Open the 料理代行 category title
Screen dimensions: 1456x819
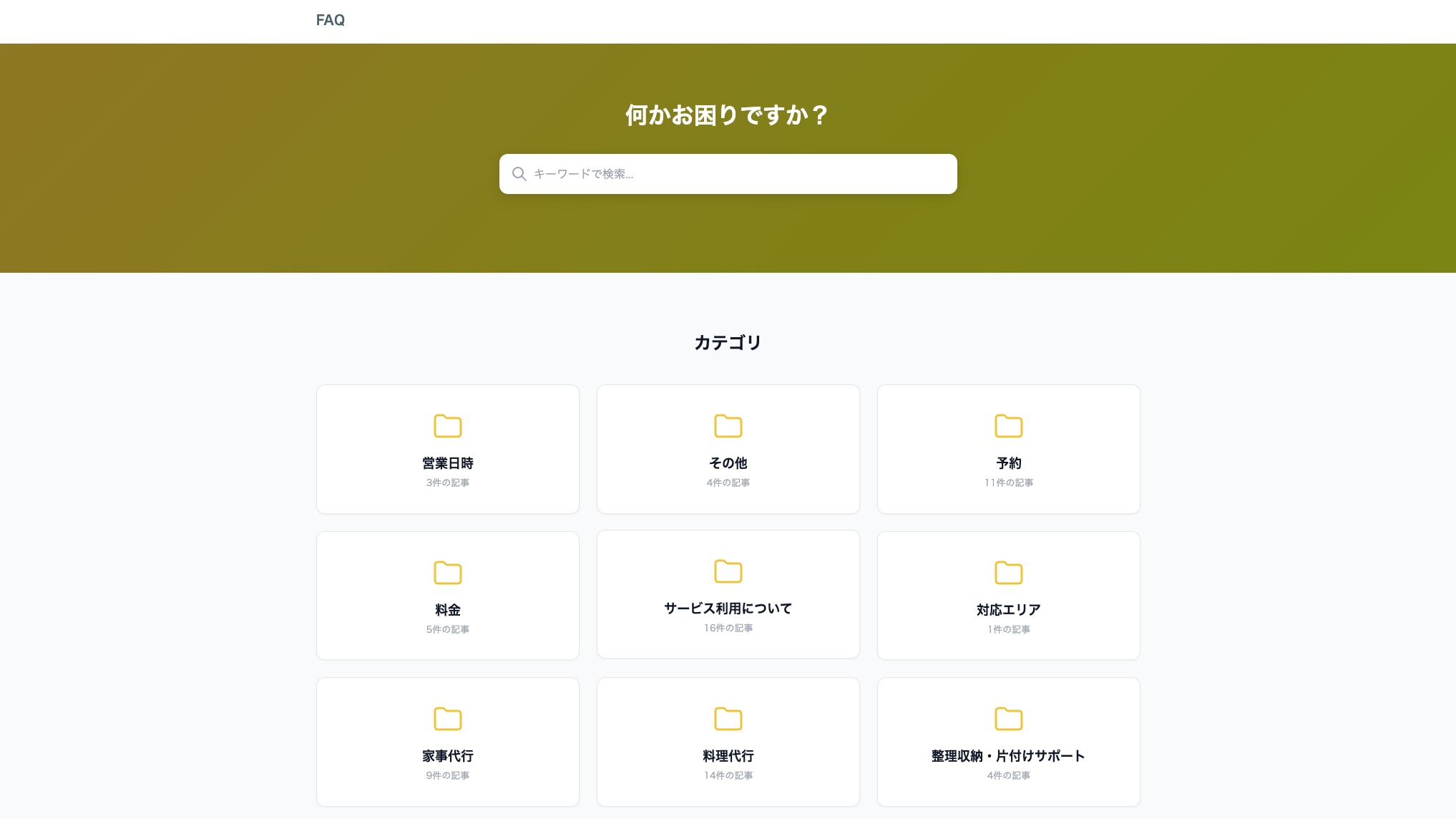click(728, 756)
